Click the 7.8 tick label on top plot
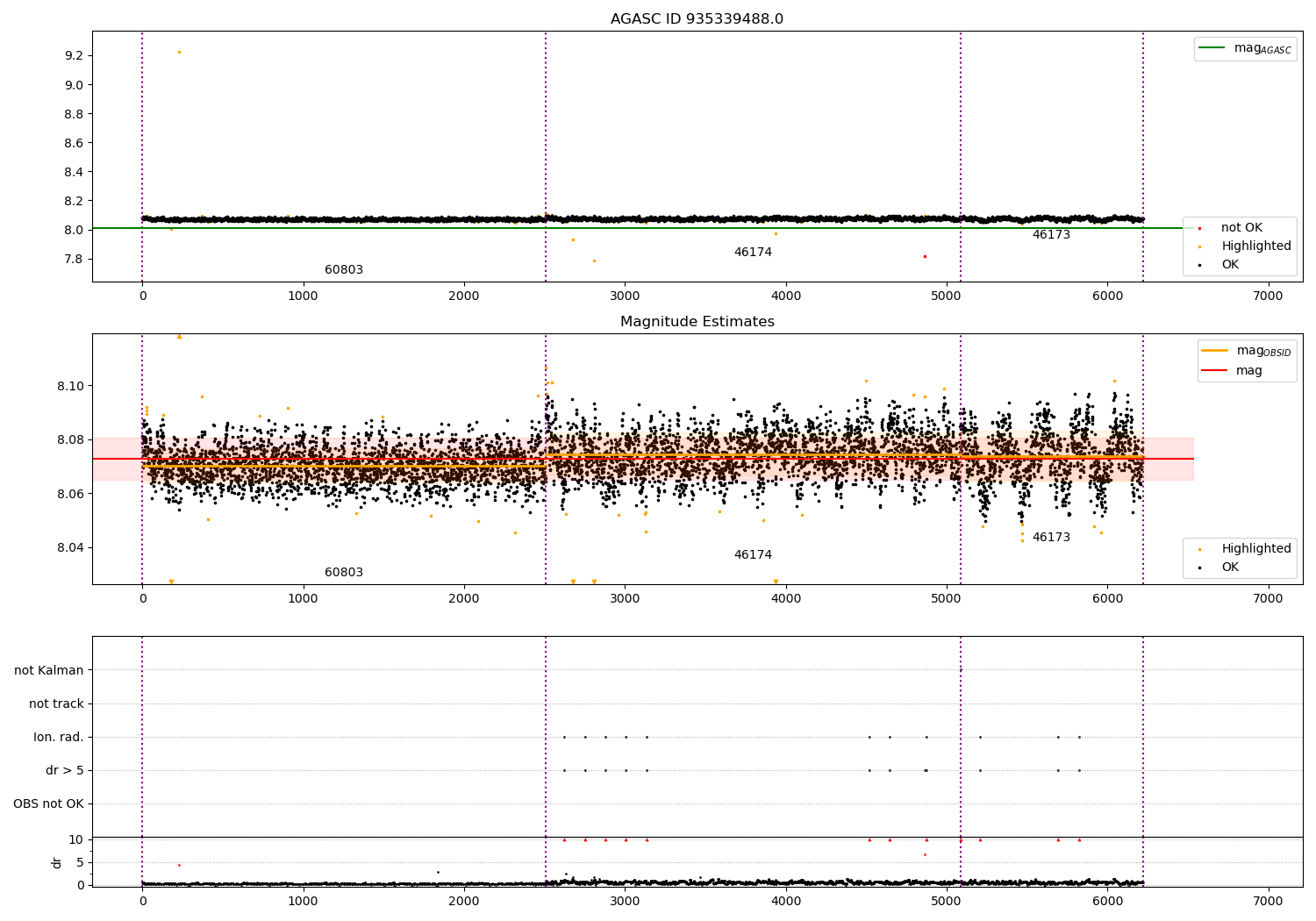Screen dimensions: 1316x921 click(x=74, y=260)
